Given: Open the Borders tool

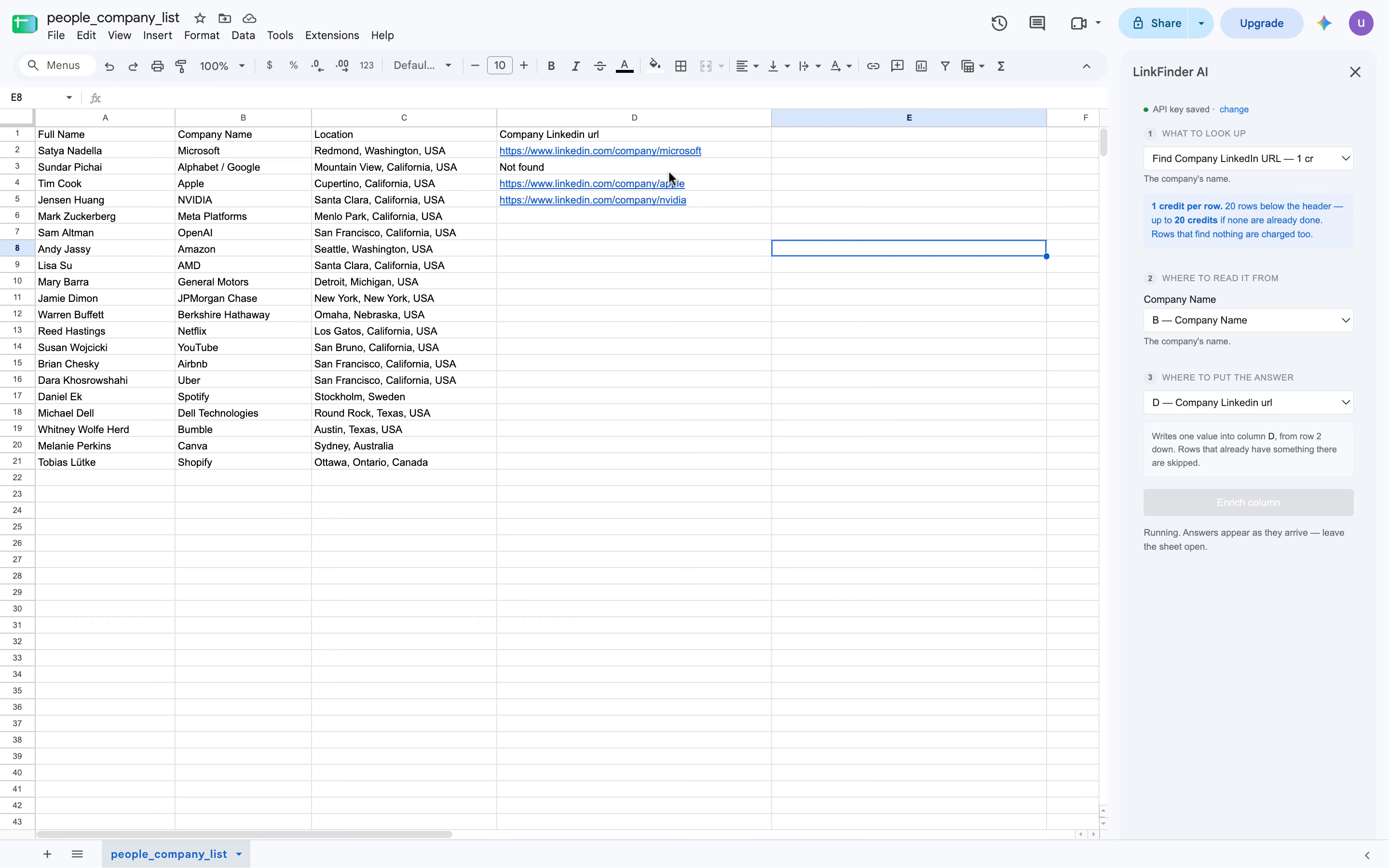Looking at the screenshot, I should point(681,66).
